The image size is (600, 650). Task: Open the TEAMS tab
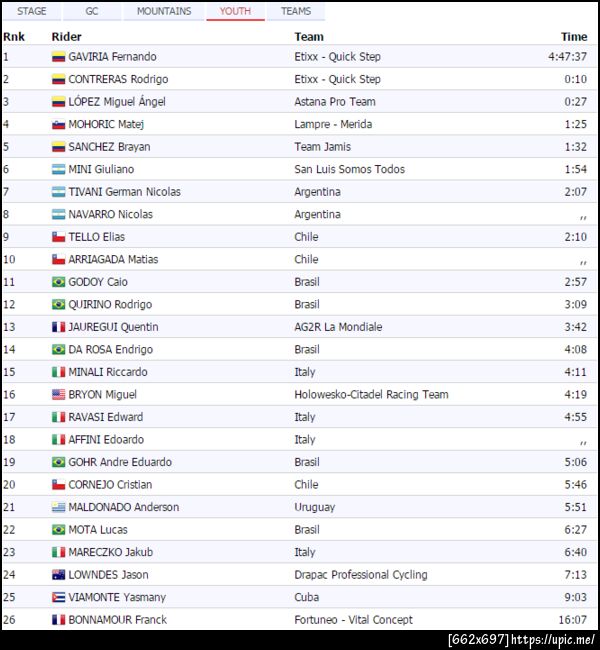pyautogui.click(x=295, y=11)
